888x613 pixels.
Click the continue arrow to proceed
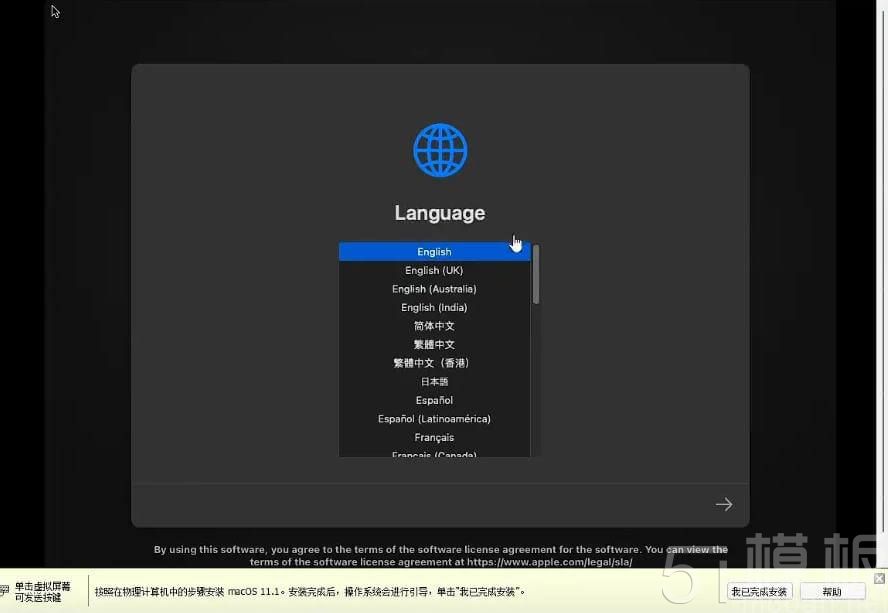click(723, 504)
